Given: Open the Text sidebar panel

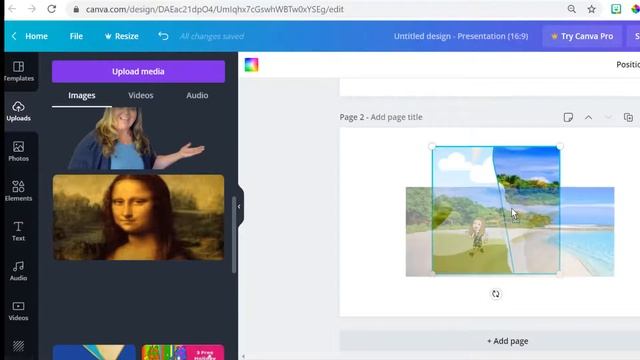Looking at the screenshot, I should pyautogui.click(x=18, y=231).
